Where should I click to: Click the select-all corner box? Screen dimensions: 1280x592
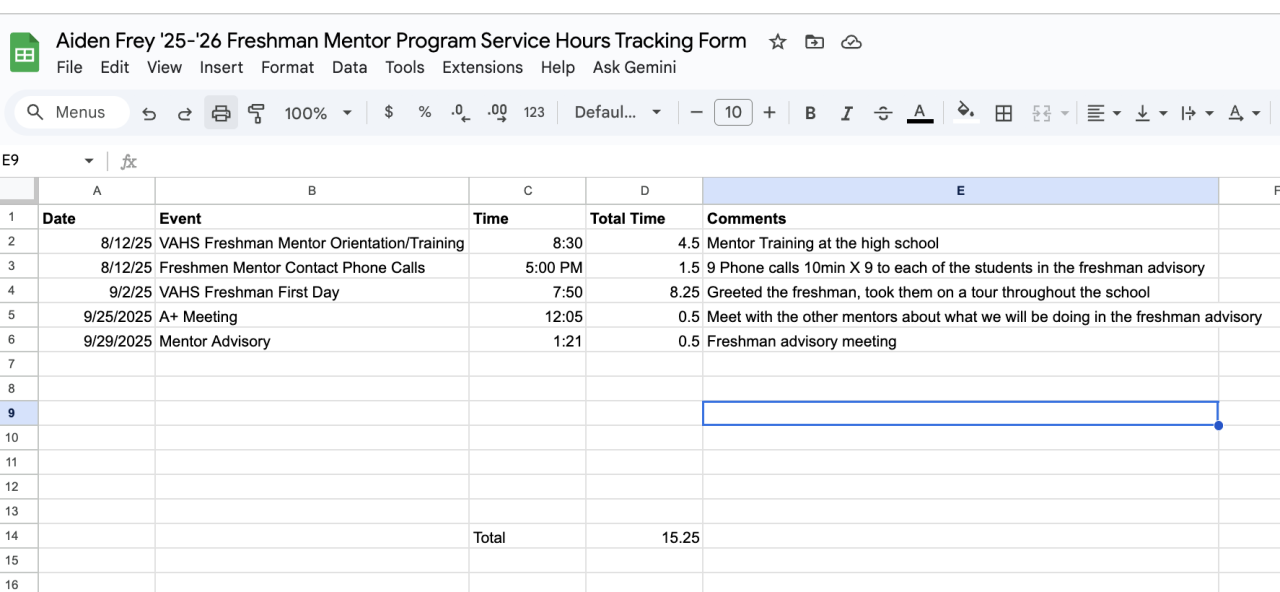19,191
